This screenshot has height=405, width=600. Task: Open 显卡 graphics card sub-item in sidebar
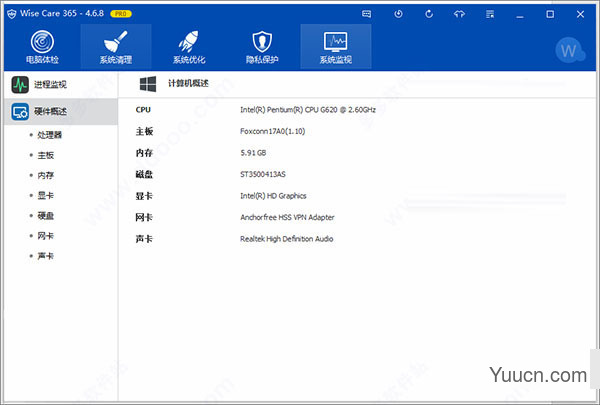point(46,196)
